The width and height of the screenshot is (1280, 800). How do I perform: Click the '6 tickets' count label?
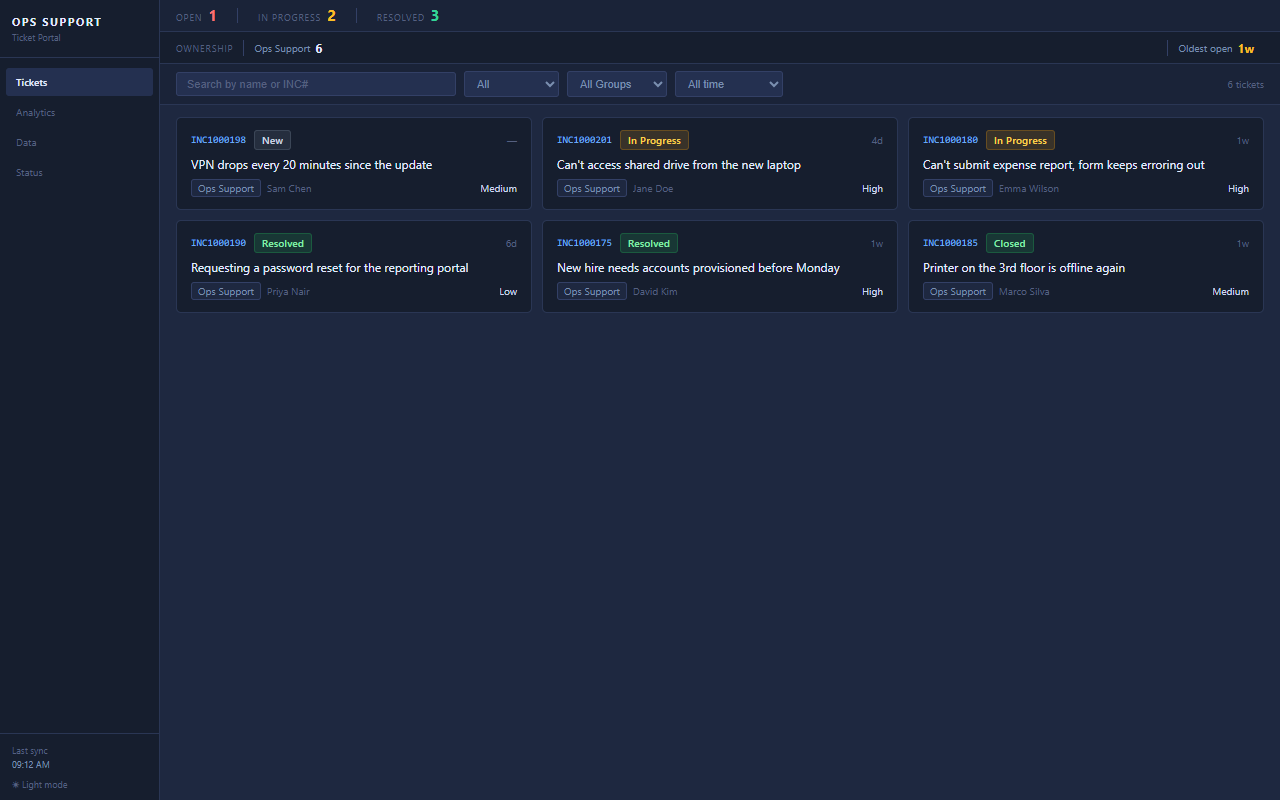1246,85
